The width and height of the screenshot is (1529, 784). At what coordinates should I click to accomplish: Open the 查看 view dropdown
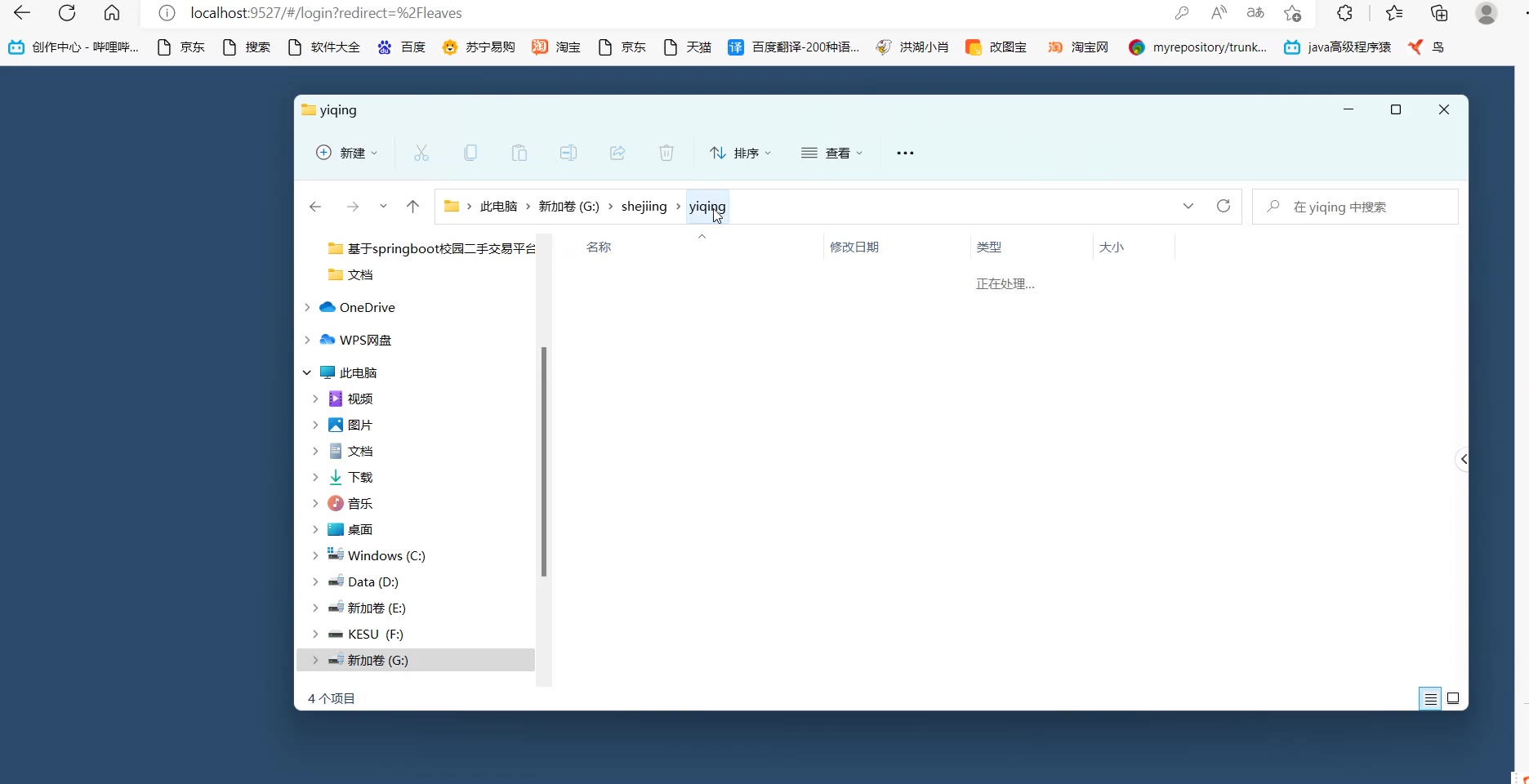click(x=831, y=153)
